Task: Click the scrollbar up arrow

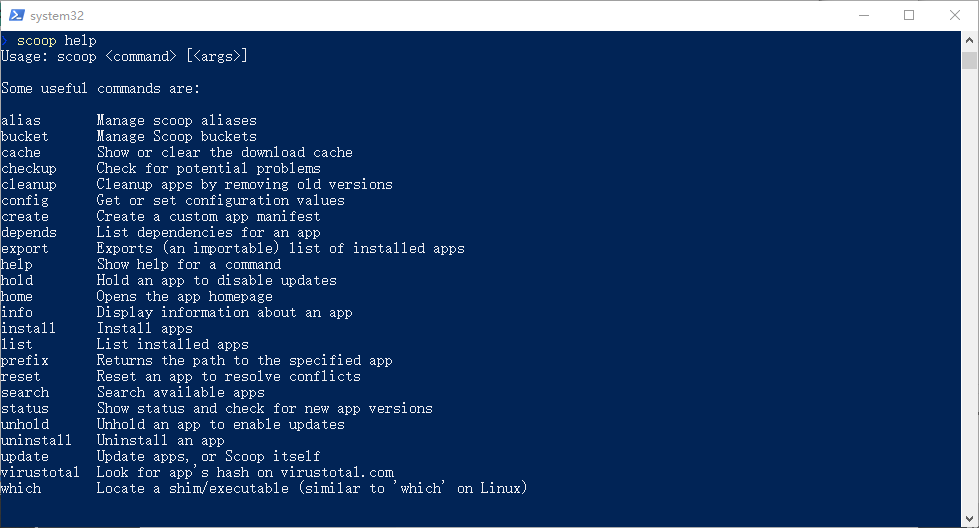Action: (x=969, y=40)
